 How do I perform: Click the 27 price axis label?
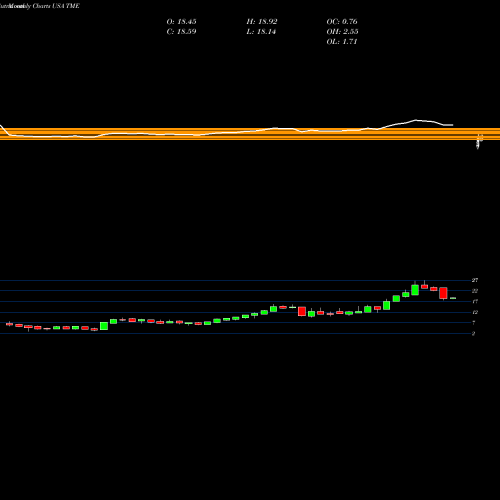(475, 280)
